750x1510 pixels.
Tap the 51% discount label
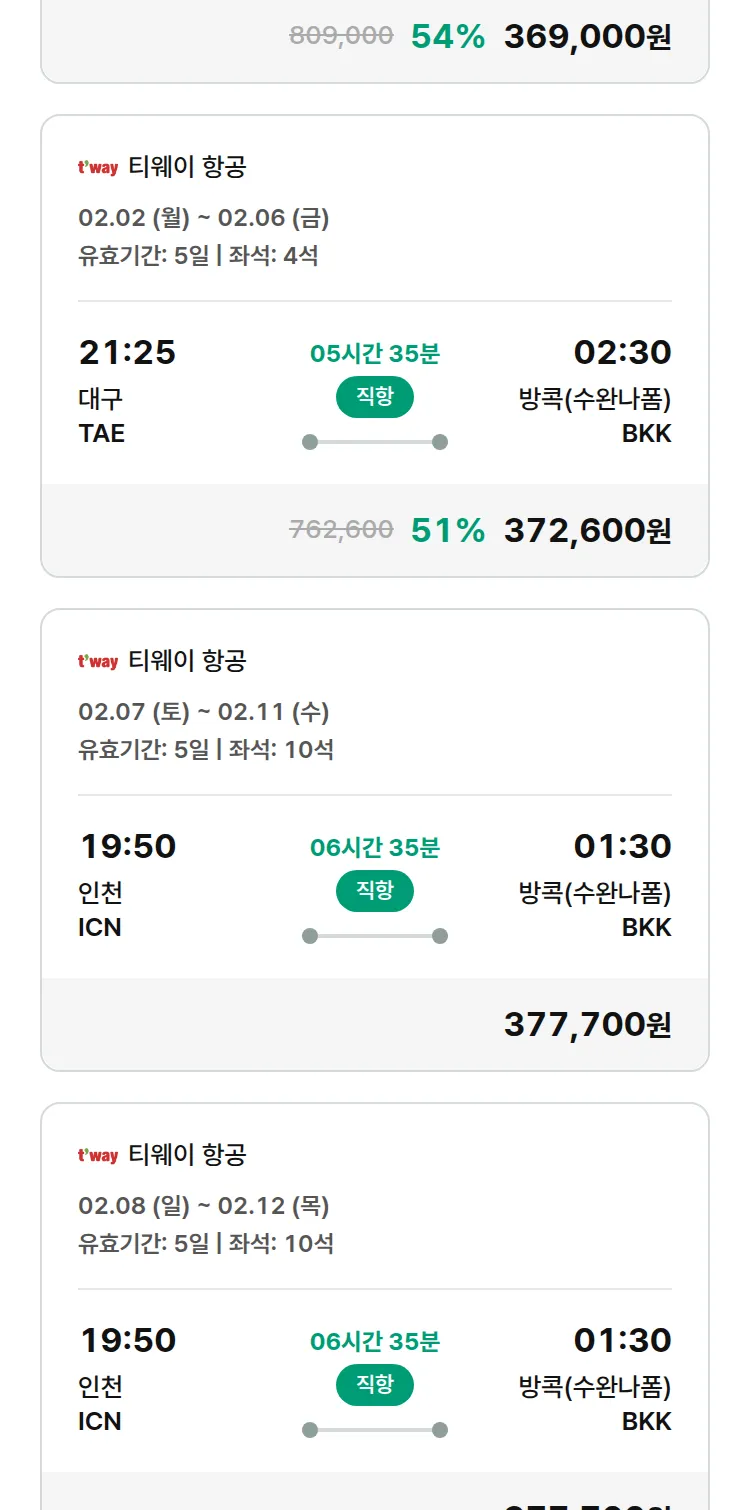tap(448, 530)
